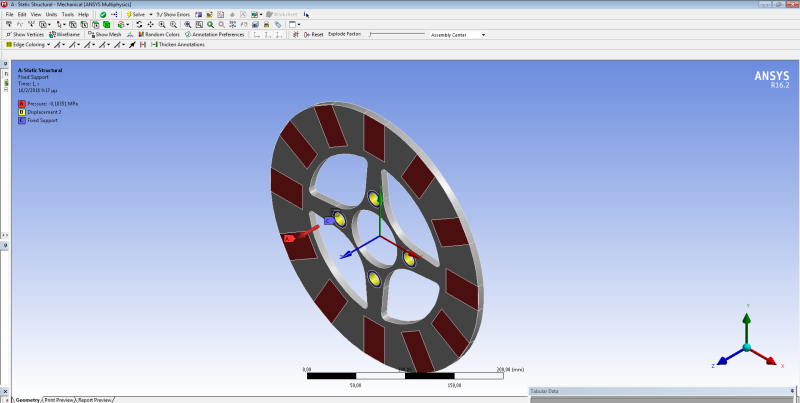Click the yellow B displacement legend swatch
800x403 pixels.
click(x=21, y=112)
